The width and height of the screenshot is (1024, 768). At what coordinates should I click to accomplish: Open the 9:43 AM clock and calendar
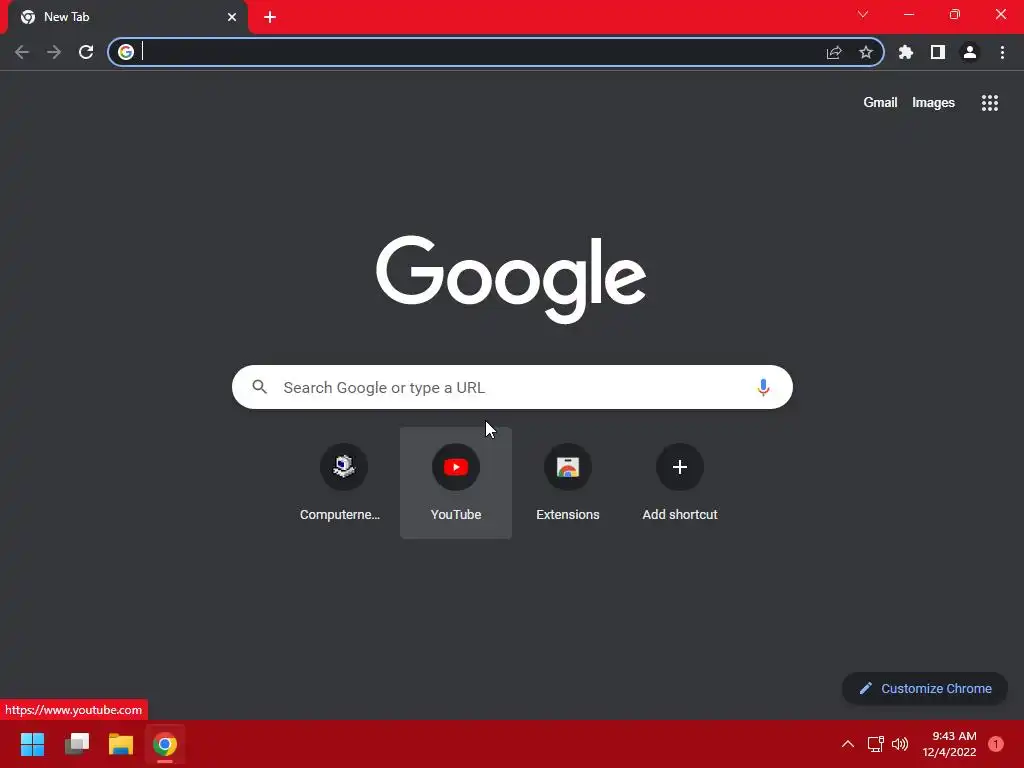pyautogui.click(x=950, y=744)
